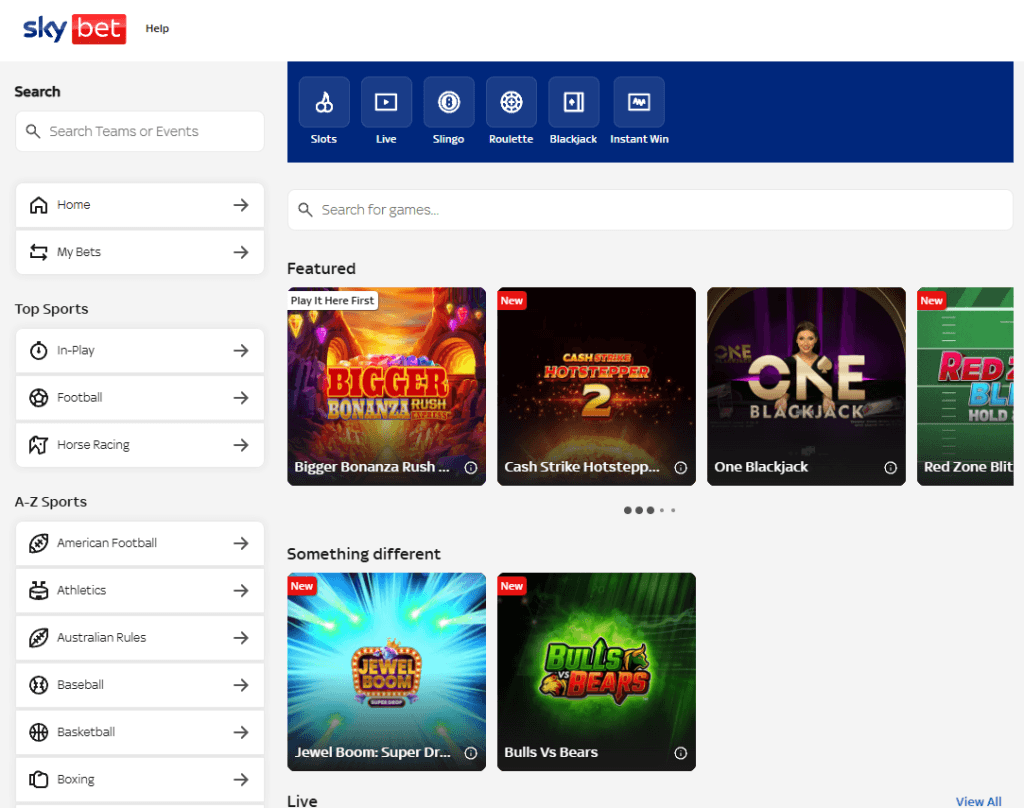Image resolution: width=1024 pixels, height=808 pixels.
Task: Expand Home with its arrow
Action: [x=241, y=205]
